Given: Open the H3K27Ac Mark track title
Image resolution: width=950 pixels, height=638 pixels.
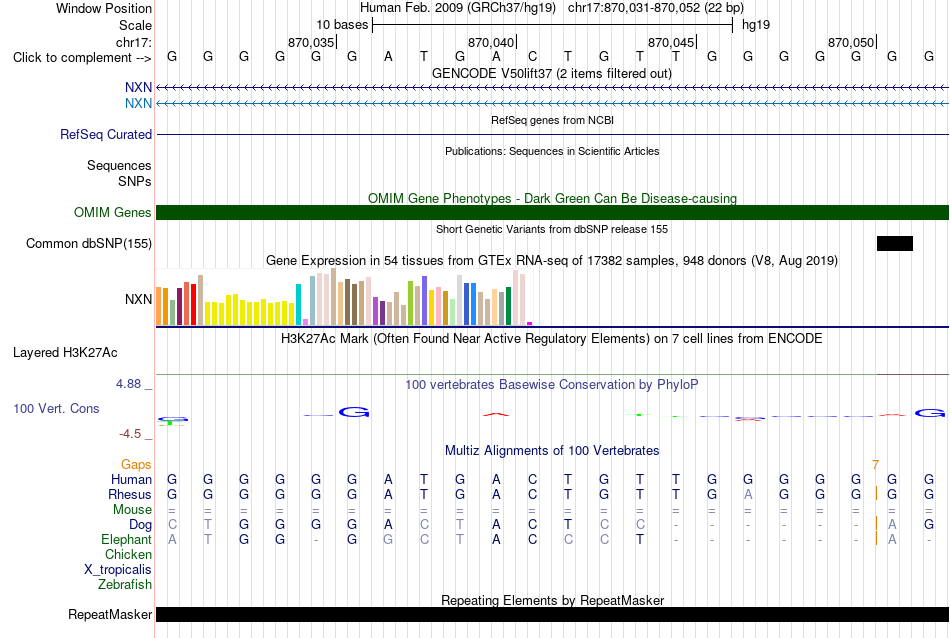Looking at the screenshot, I should (x=552, y=339).
